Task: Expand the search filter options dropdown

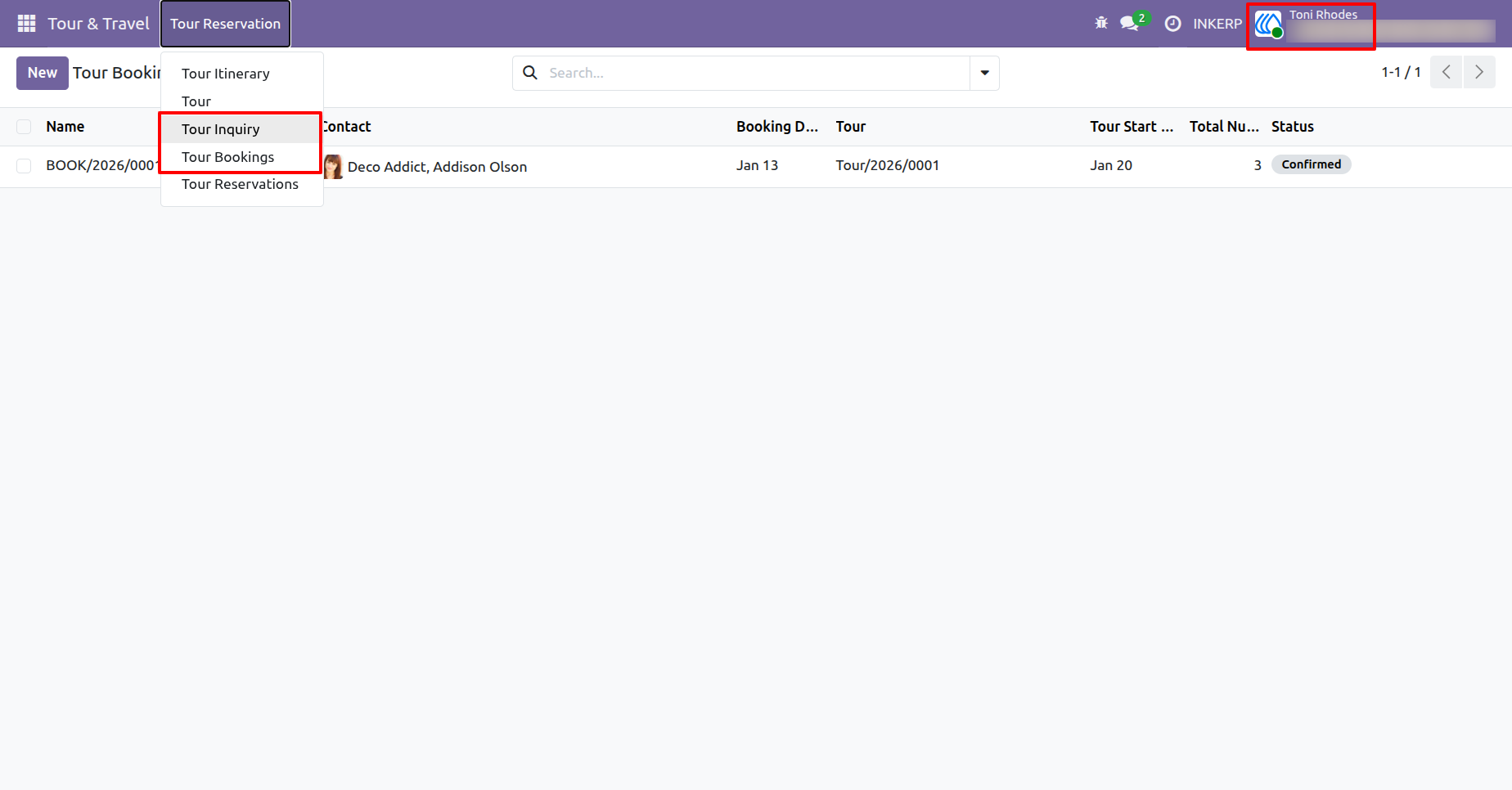Action: pos(984,73)
